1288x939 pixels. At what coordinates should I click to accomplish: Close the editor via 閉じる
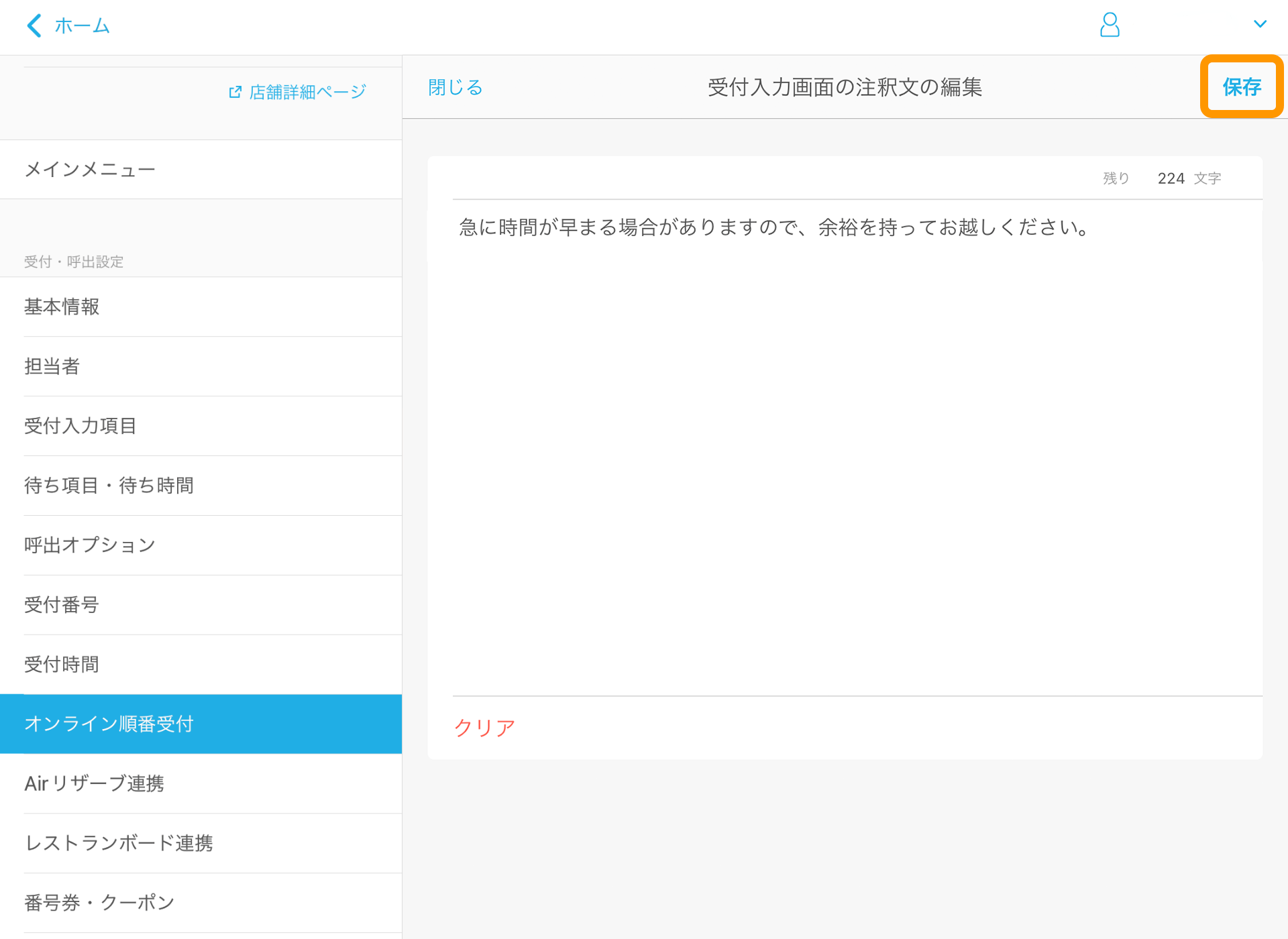(454, 87)
